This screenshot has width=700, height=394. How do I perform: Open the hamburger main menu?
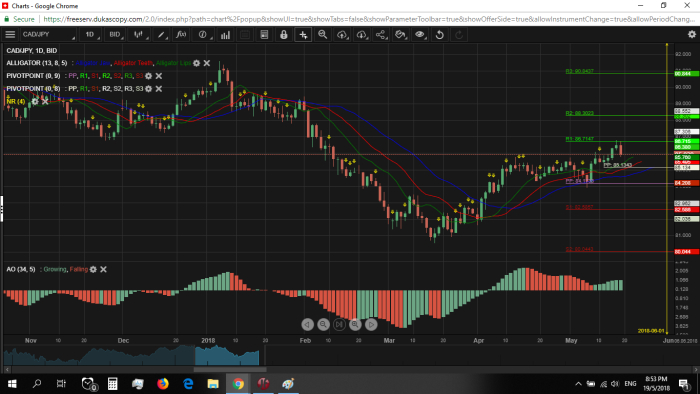[10, 34]
